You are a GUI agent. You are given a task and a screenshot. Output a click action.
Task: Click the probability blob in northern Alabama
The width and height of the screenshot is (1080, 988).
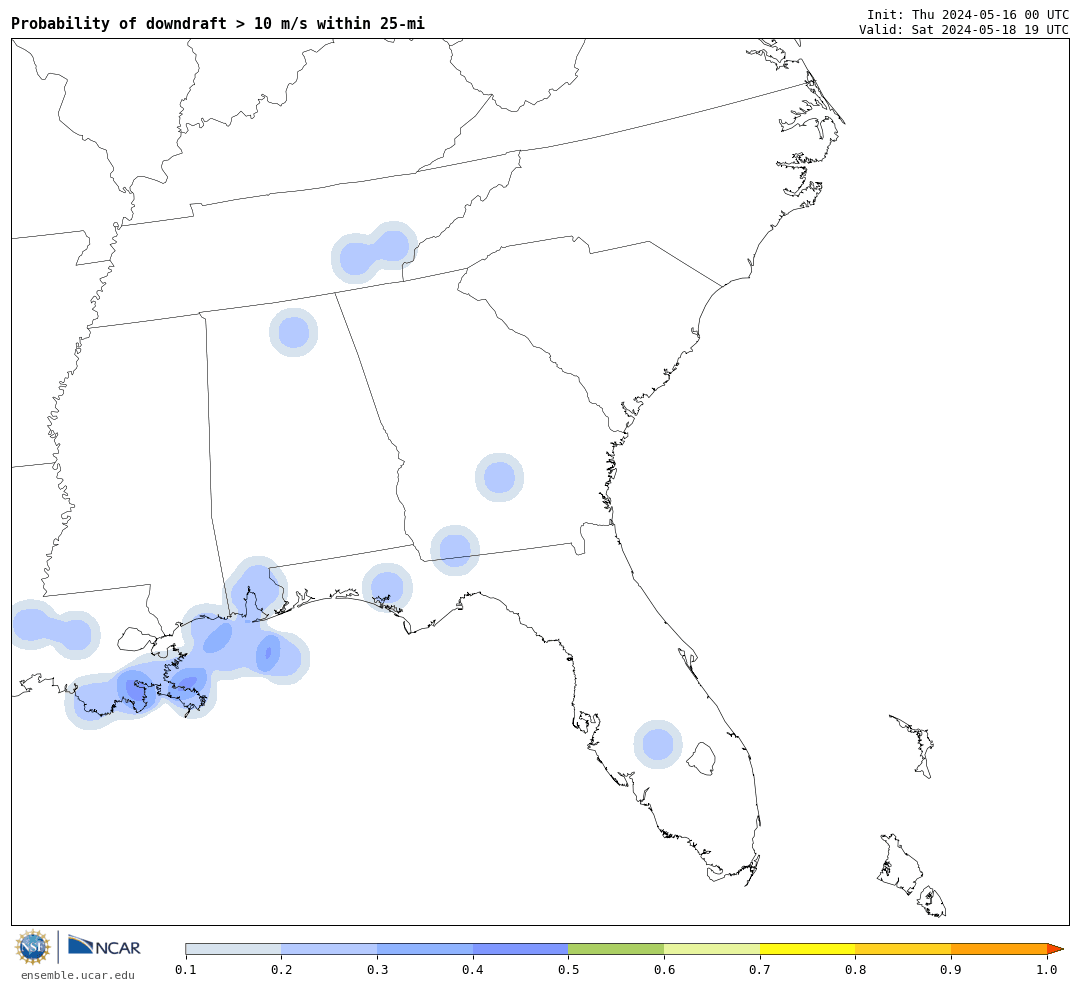click(293, 332)
